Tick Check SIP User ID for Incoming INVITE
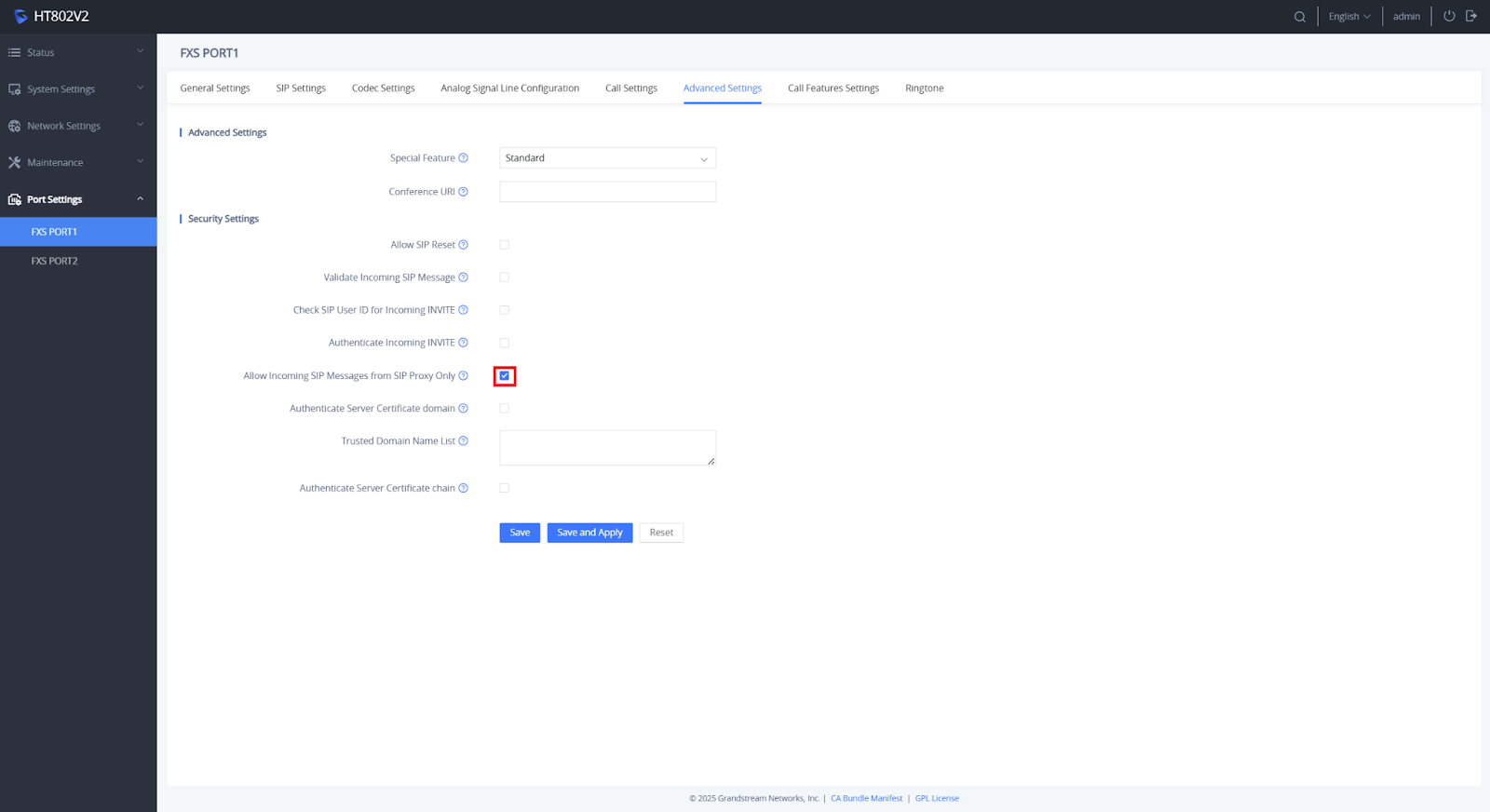The width and height of the screenshot is (1490, 812). [x=504, y=310]
